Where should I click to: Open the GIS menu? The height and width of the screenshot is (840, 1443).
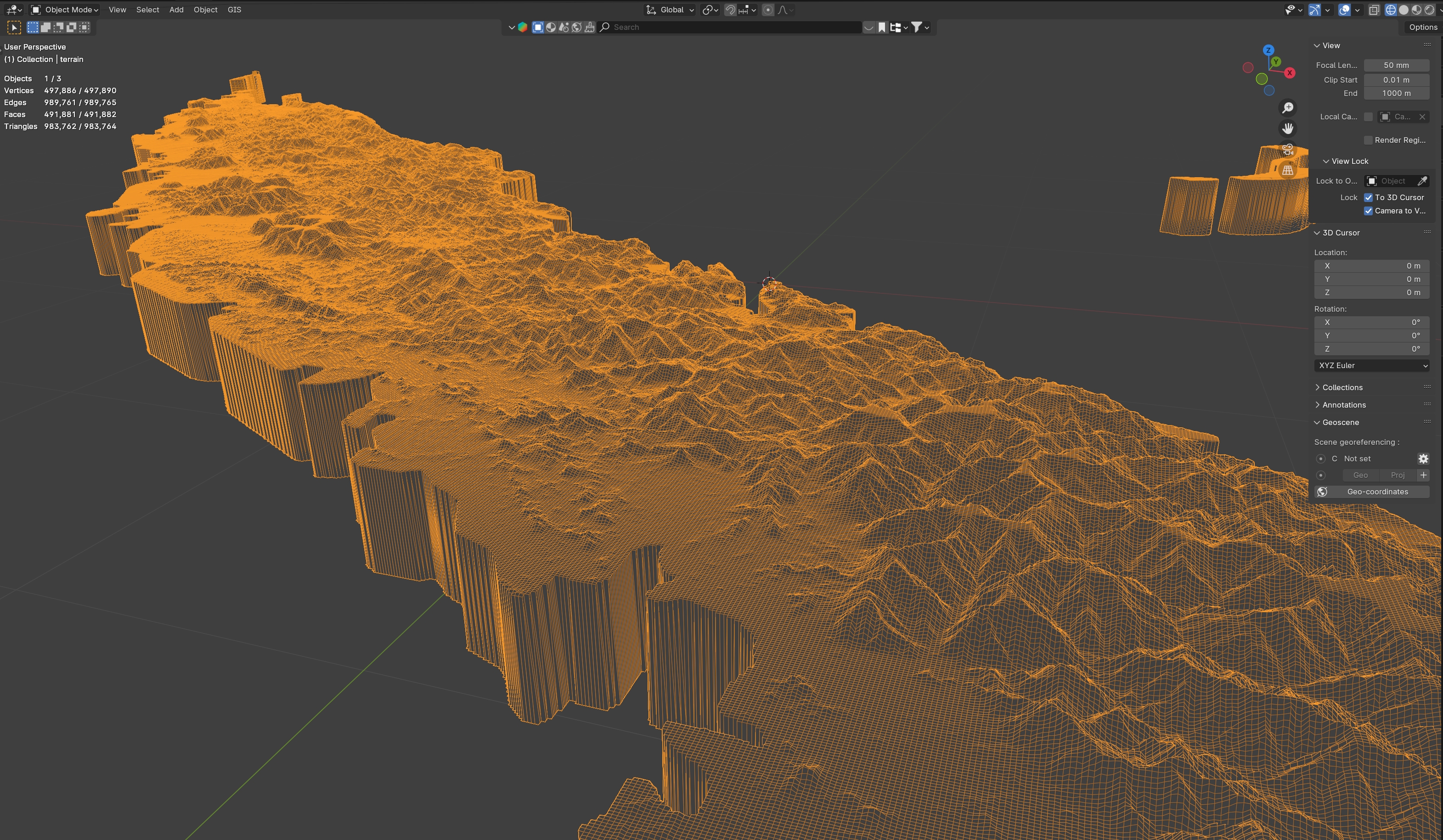pos(234,10)
